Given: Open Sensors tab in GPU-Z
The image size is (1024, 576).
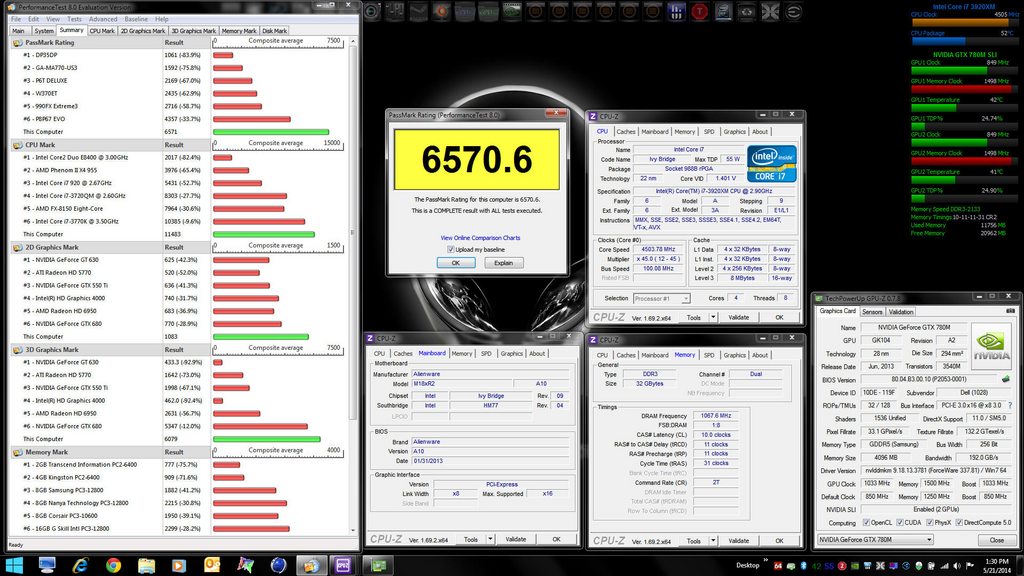Looking at the screenshot, I should pyautogui.click(x=872, y=312).
